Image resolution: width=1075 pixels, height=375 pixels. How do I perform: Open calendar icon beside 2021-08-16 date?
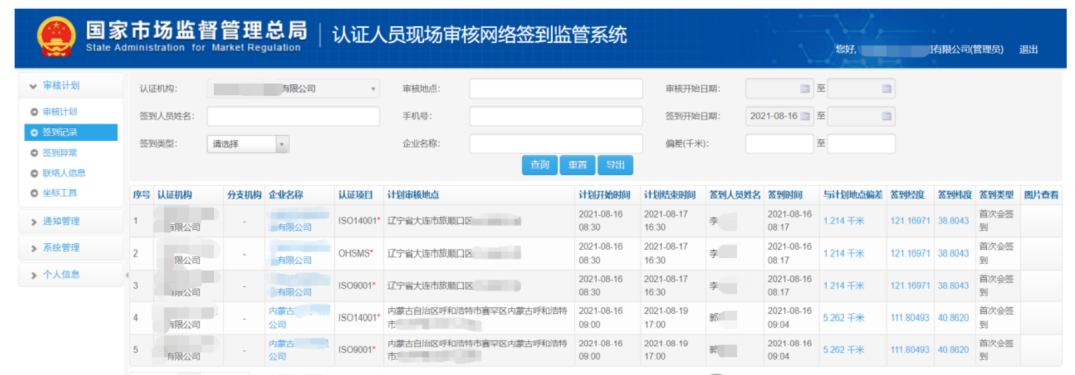click(x=805, y=117)
